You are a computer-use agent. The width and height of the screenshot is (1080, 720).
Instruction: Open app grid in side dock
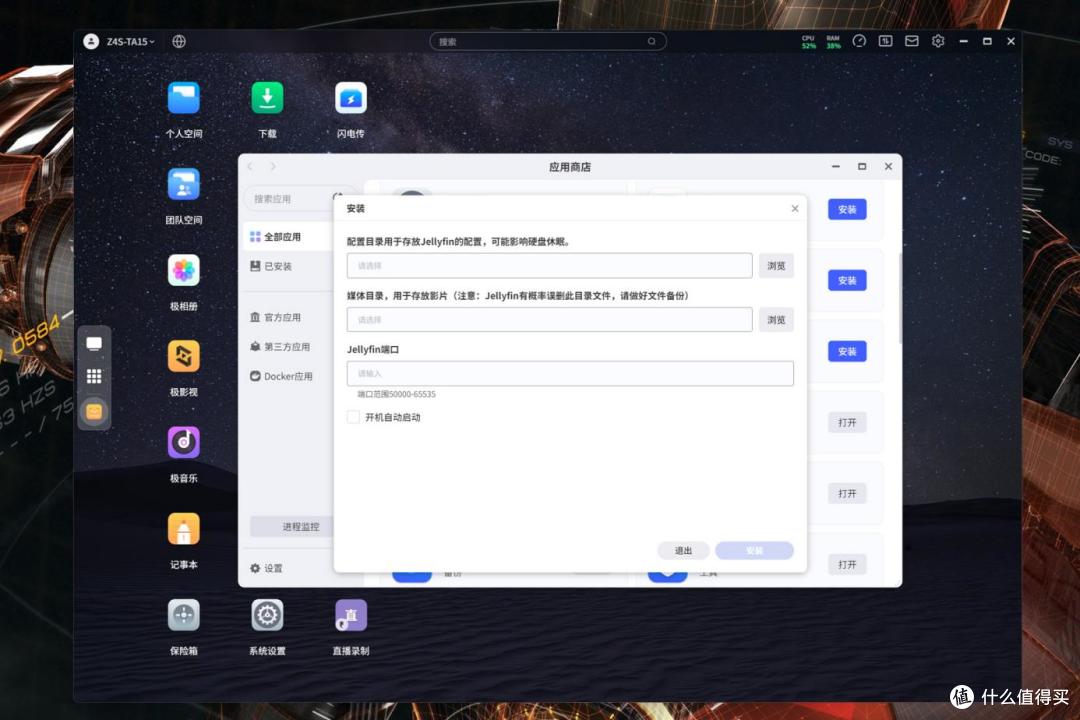coord(94,376)
